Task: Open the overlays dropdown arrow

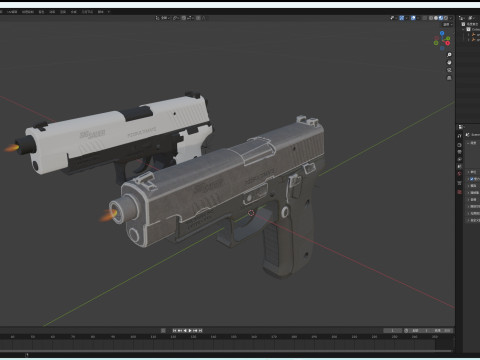Action: (x=418, y=18)
